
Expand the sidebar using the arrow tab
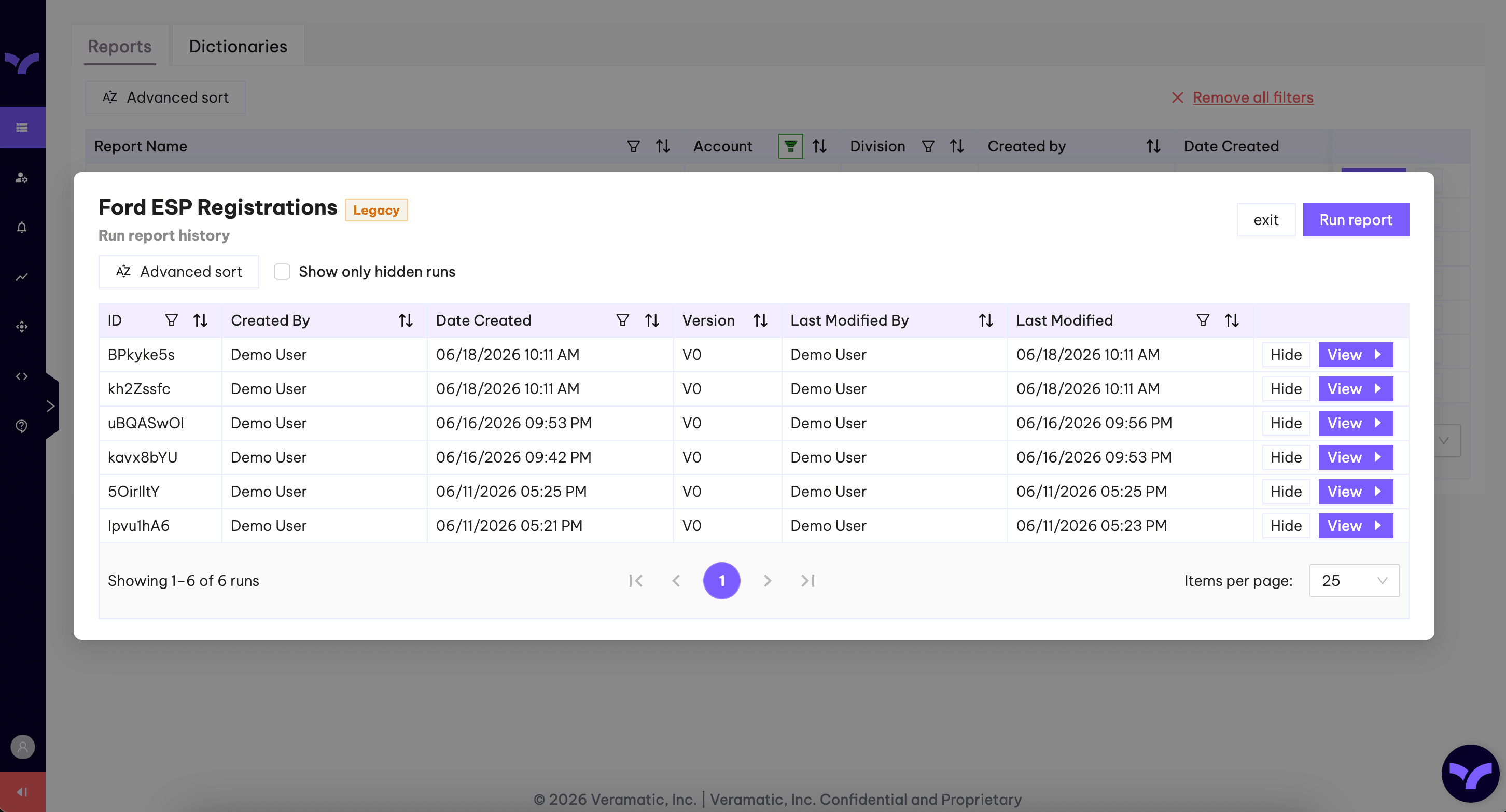click(51, 405)
